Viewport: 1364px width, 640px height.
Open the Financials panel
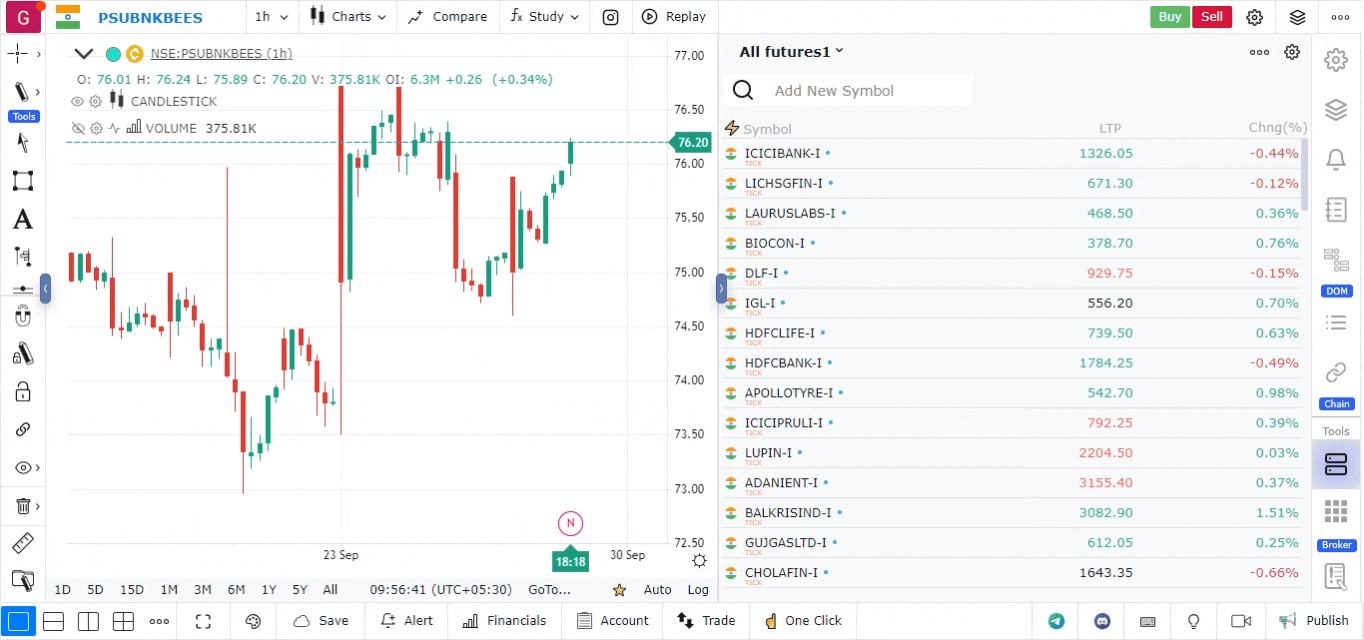click(504, 621)
